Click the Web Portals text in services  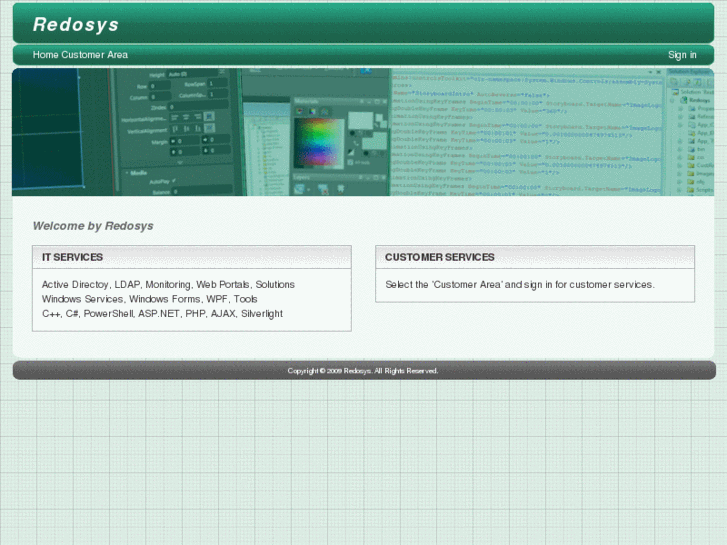(x=223, y=285)
